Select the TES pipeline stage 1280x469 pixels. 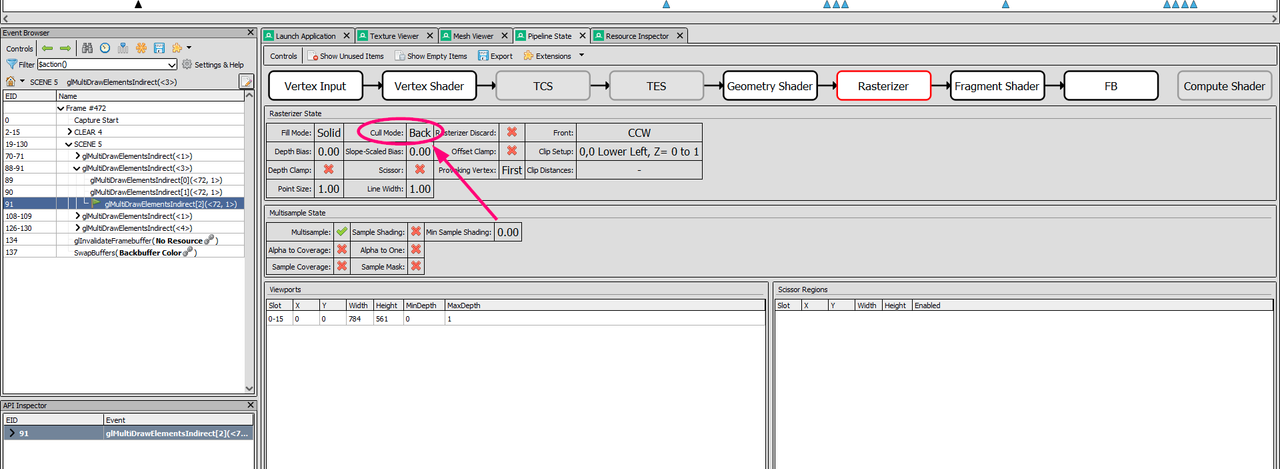(x=656, y=86)
